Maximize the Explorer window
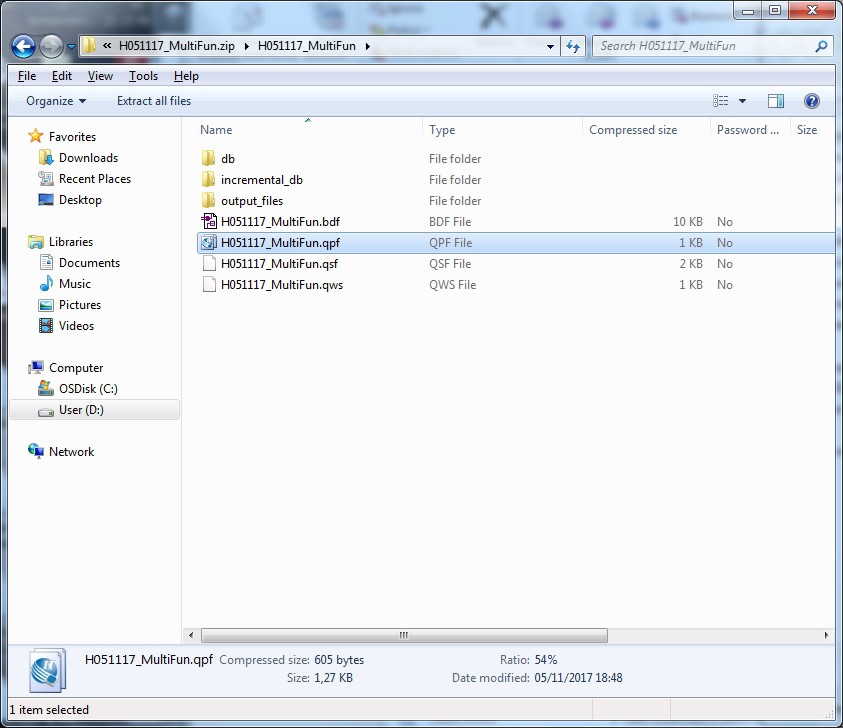This screenshot has width=843, height=728. [x=775, y=10]
